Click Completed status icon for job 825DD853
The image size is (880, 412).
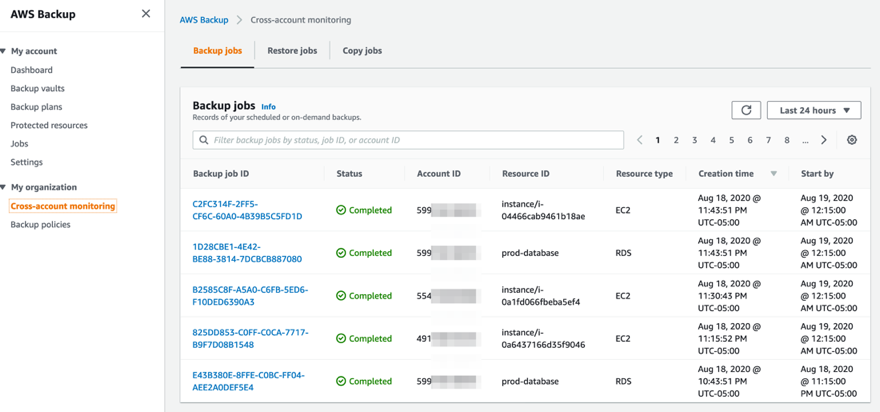point(341,338)
